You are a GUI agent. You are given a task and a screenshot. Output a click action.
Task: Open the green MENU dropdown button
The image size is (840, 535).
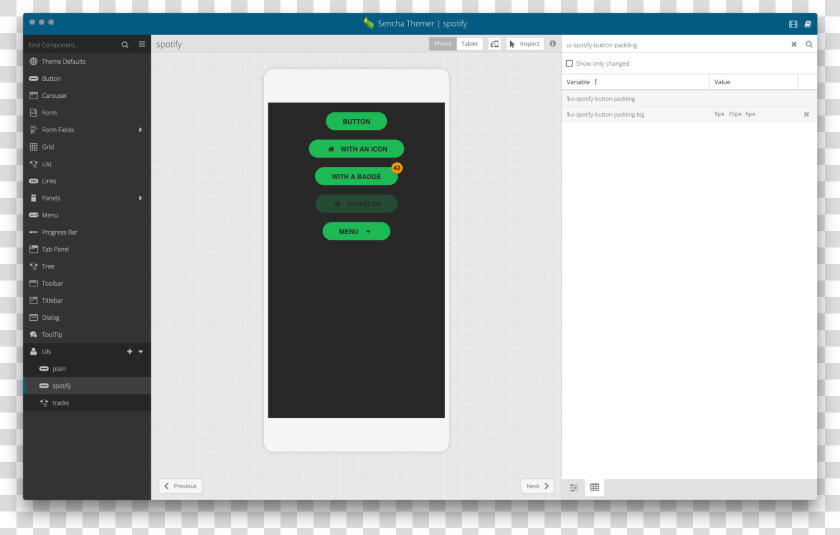tap(356, 231)
